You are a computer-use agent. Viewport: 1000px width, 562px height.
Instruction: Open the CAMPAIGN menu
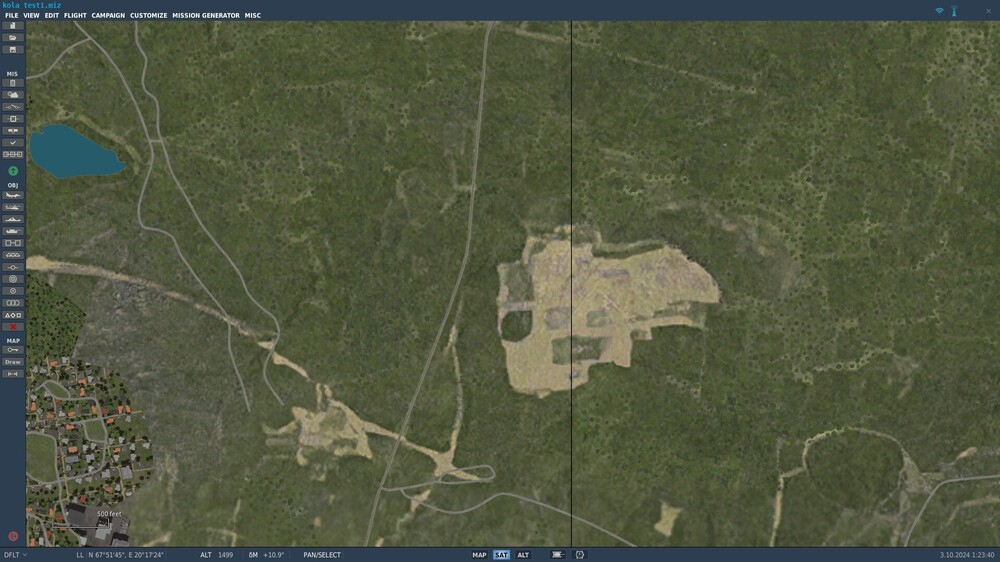point(108,15)
